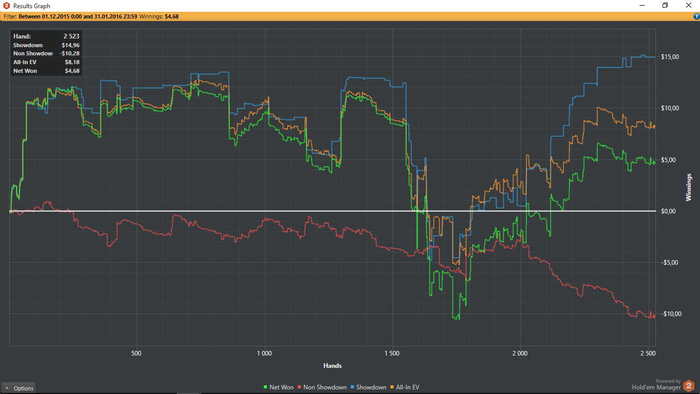Click the blue info icon on filter bar
The width and height of the screenshot is (700, 394).
point(696,17)
